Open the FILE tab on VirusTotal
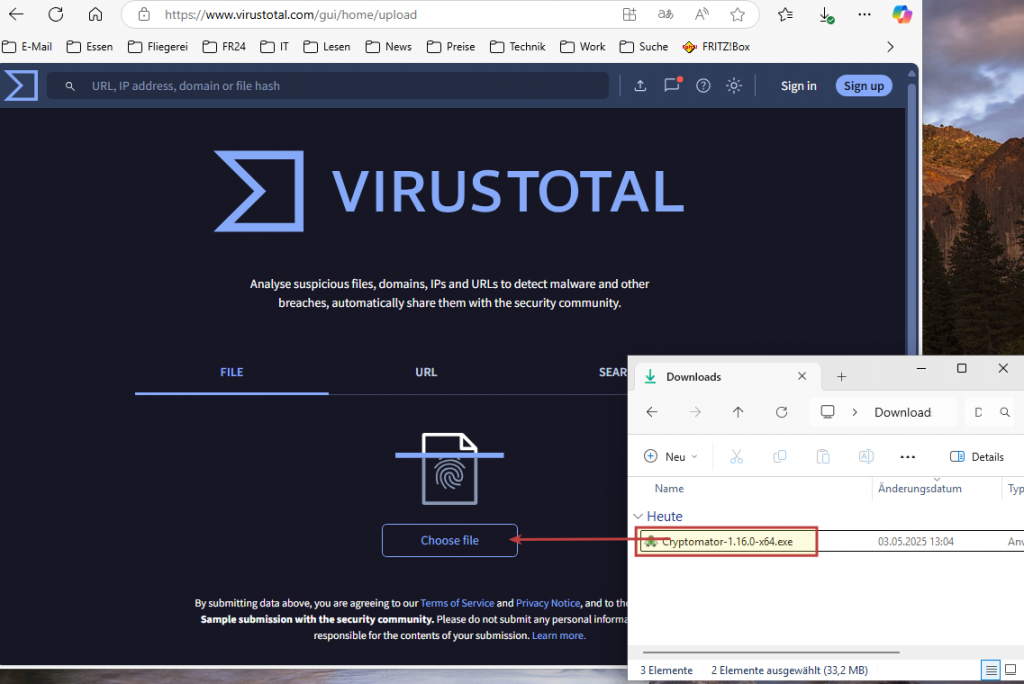1024x684 pixels. click(231, 372)
